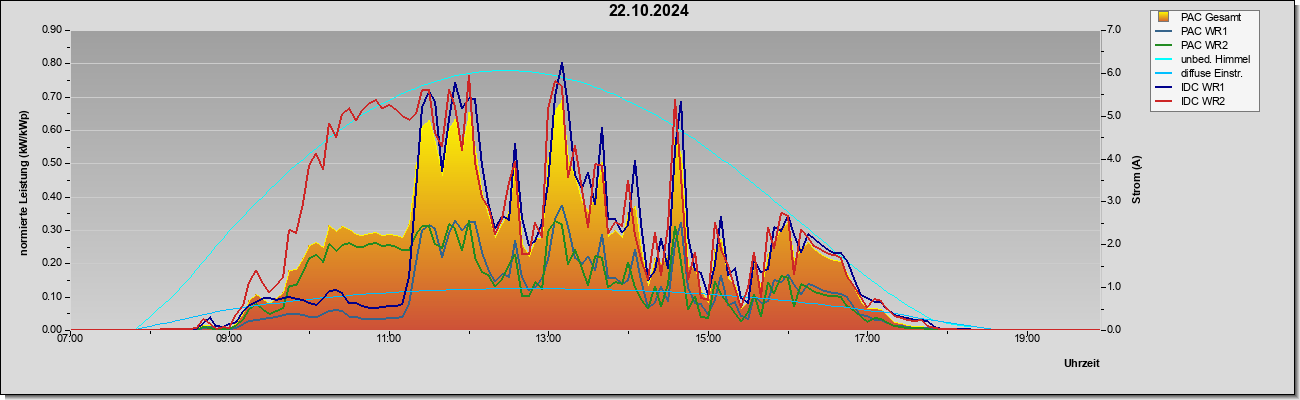
Task: Click the orange PAC Gesamt legend swatch
Action: 1164,17
